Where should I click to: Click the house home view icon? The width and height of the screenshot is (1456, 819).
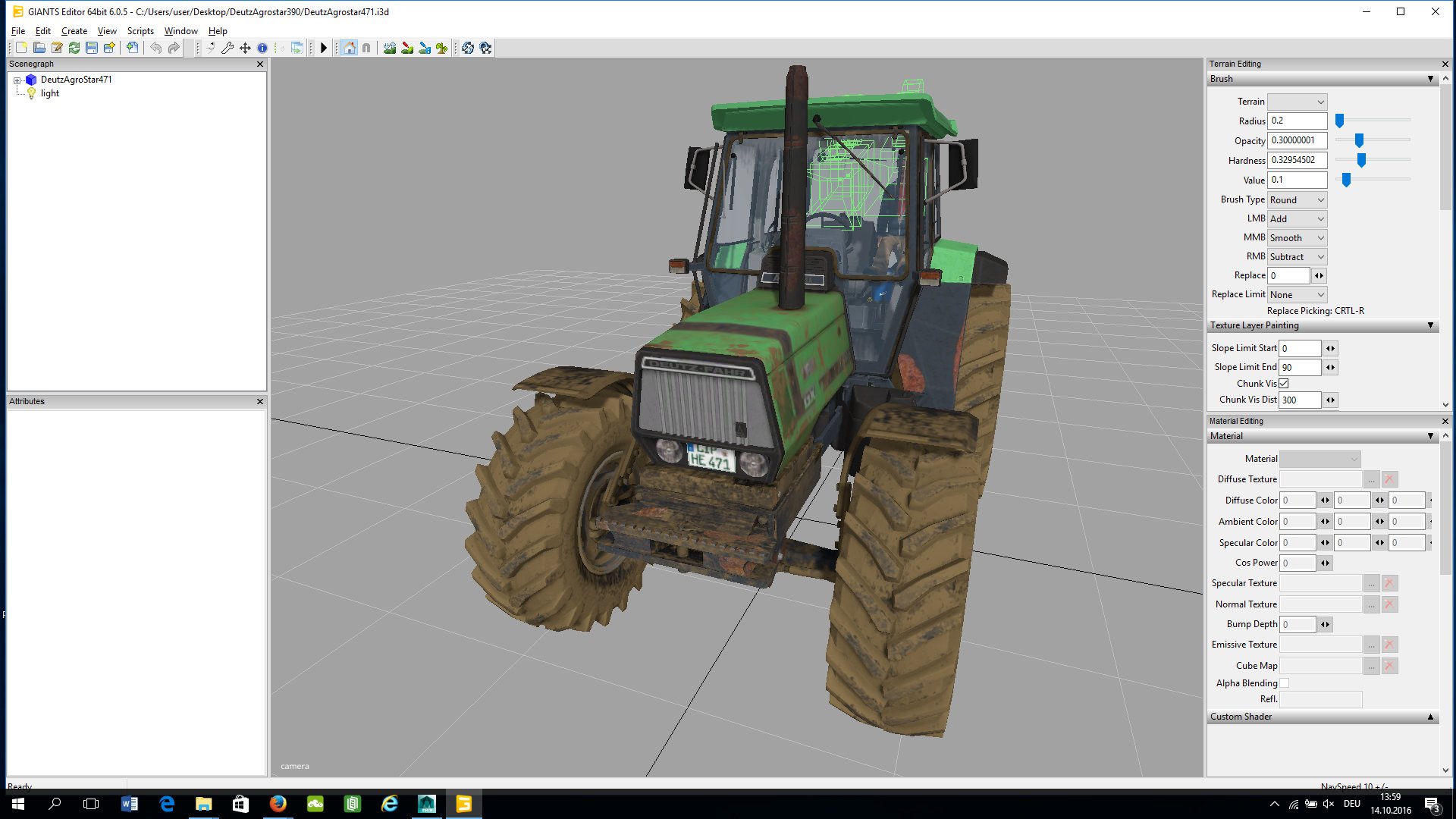(349, 48)
